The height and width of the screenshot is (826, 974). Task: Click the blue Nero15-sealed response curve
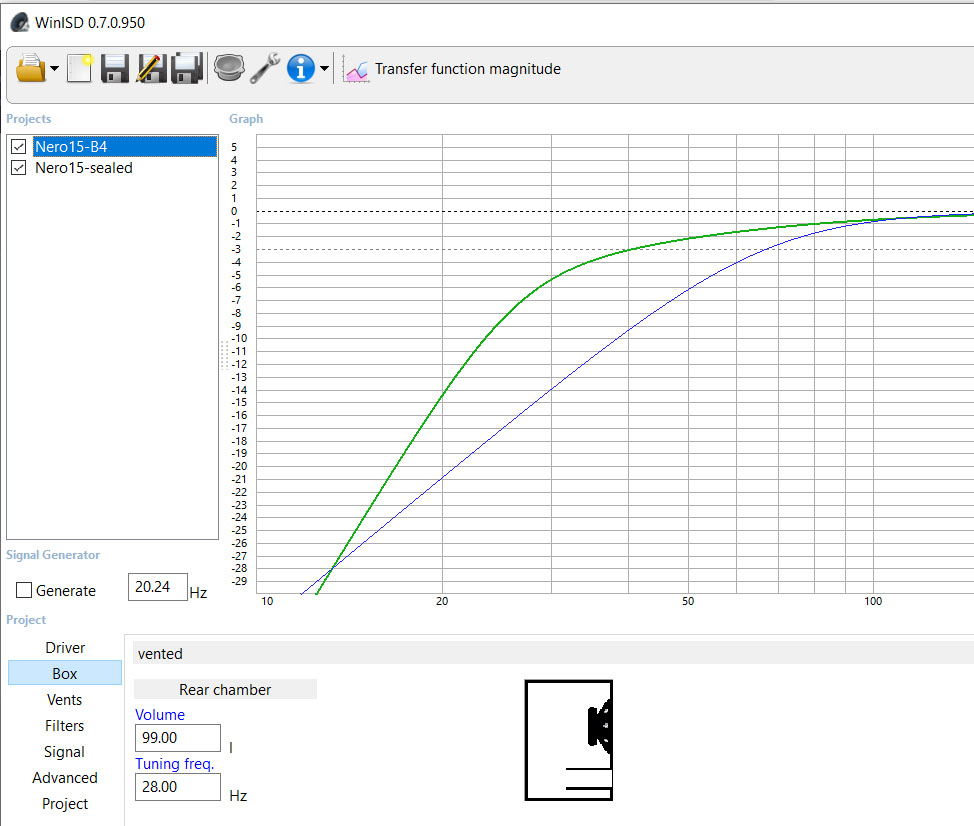(x=551, y=389)
